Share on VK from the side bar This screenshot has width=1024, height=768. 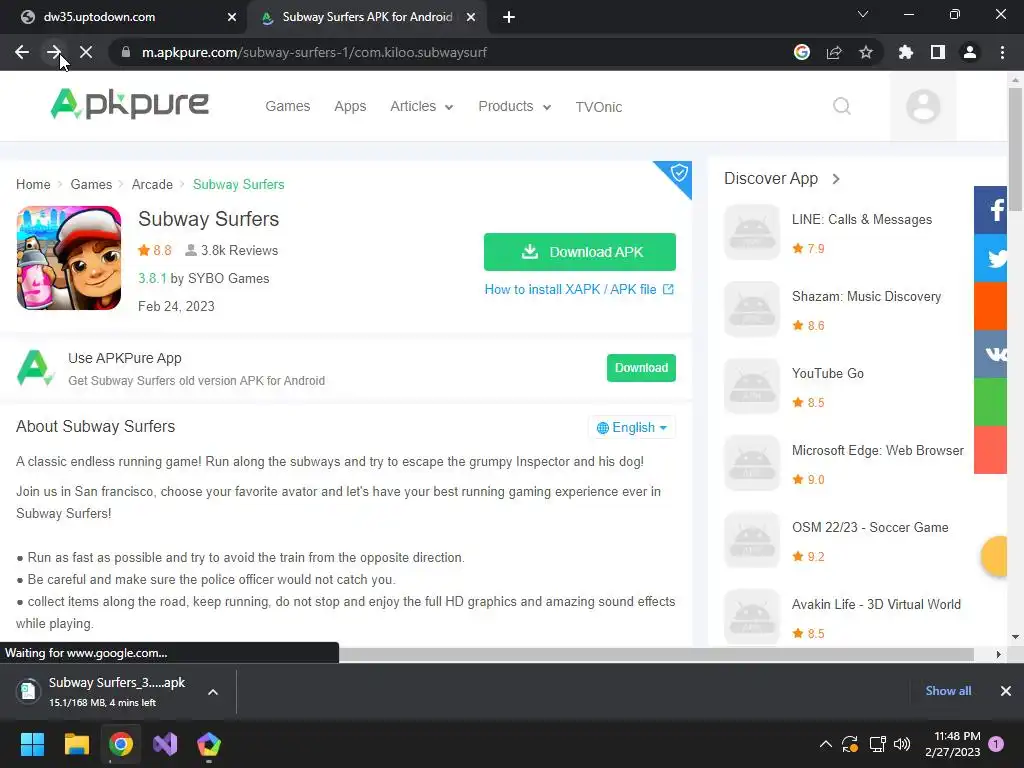coord(991,354)
